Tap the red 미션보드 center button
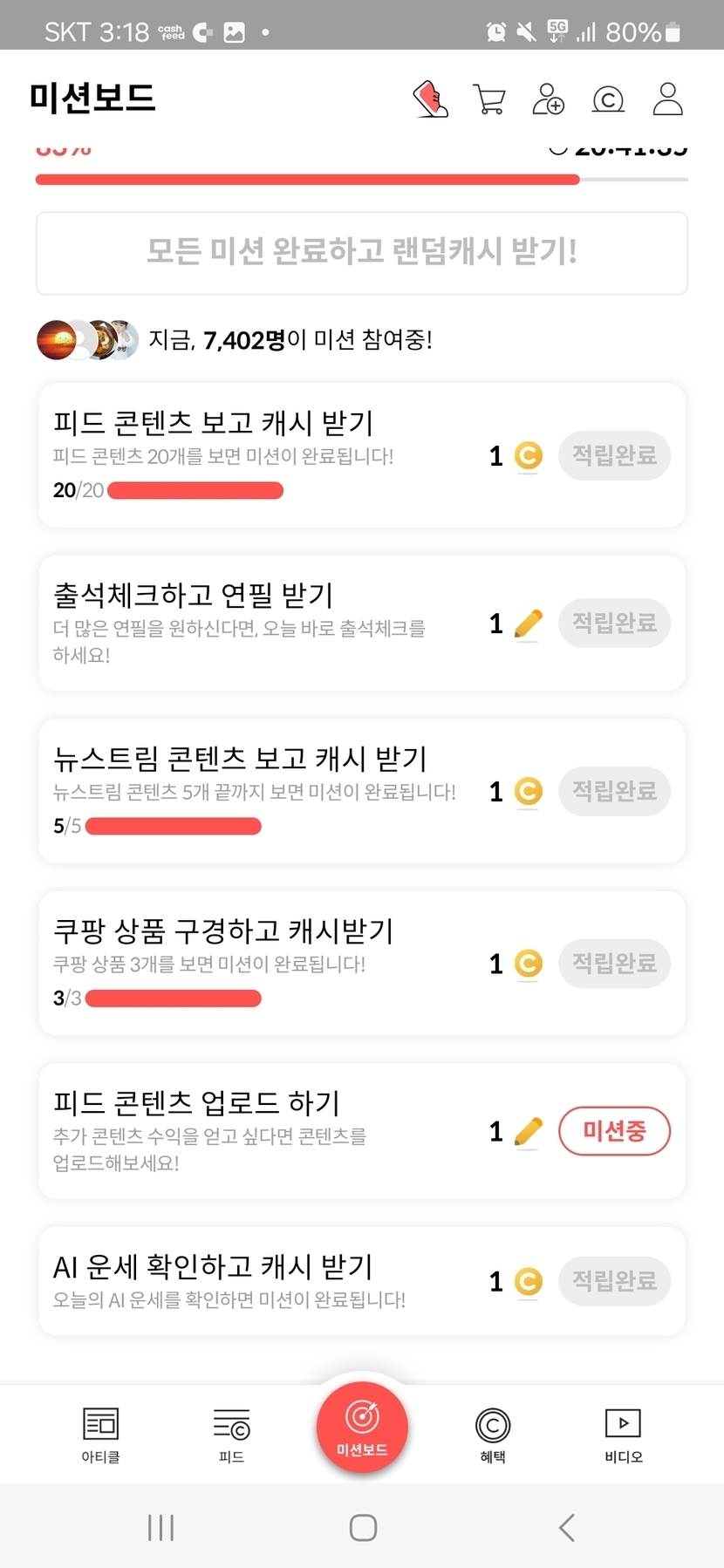 pyautogui.click(x=362, y=1428)
